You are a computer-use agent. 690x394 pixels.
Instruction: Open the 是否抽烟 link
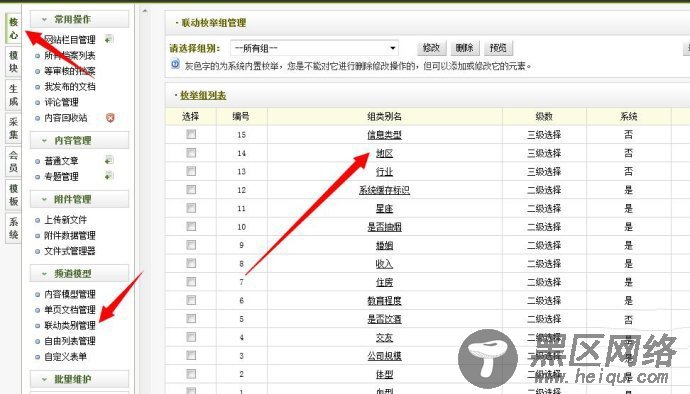pos(384,227)
